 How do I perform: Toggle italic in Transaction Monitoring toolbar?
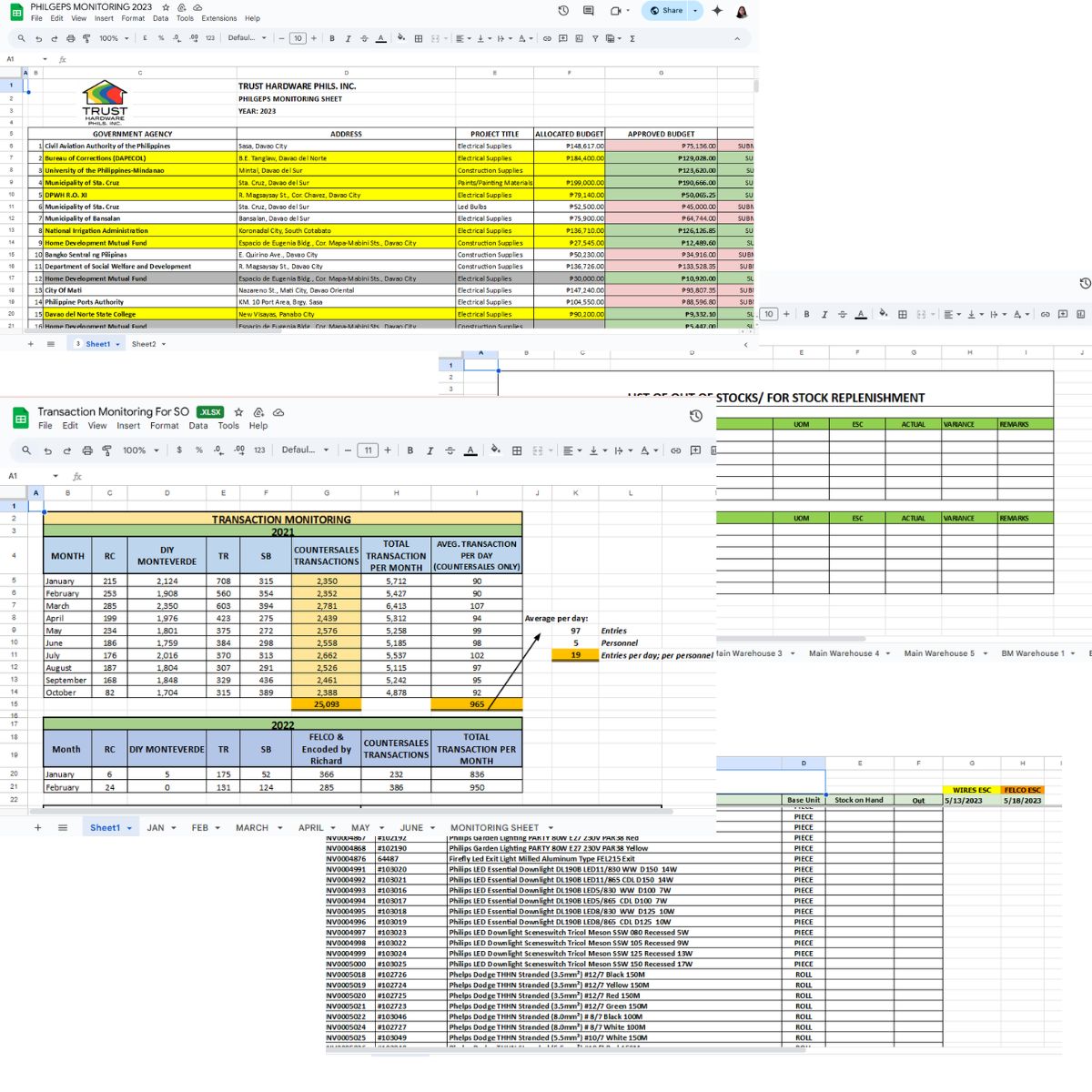point(430,450)
